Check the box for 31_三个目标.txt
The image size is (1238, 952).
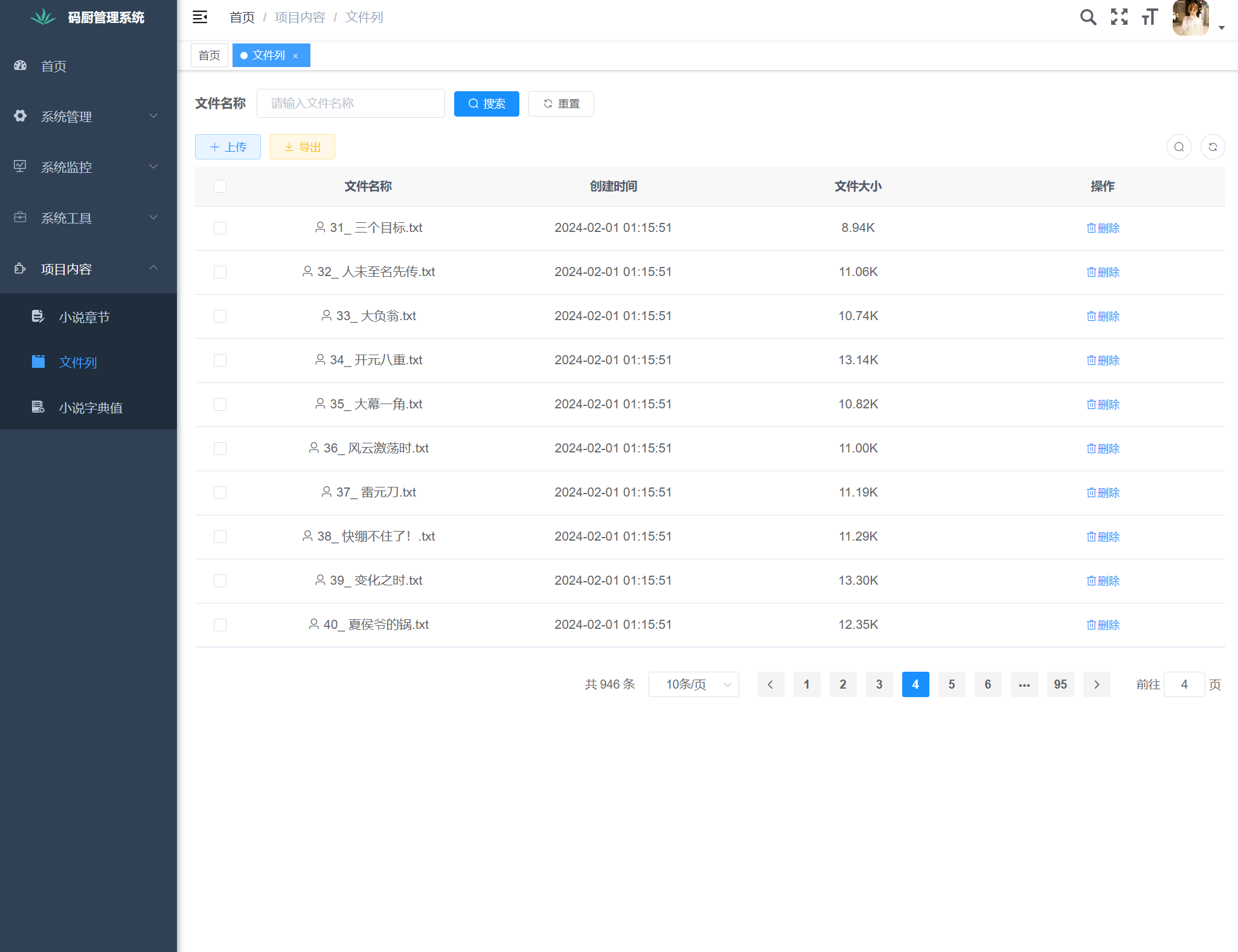(x=220, y=228)
